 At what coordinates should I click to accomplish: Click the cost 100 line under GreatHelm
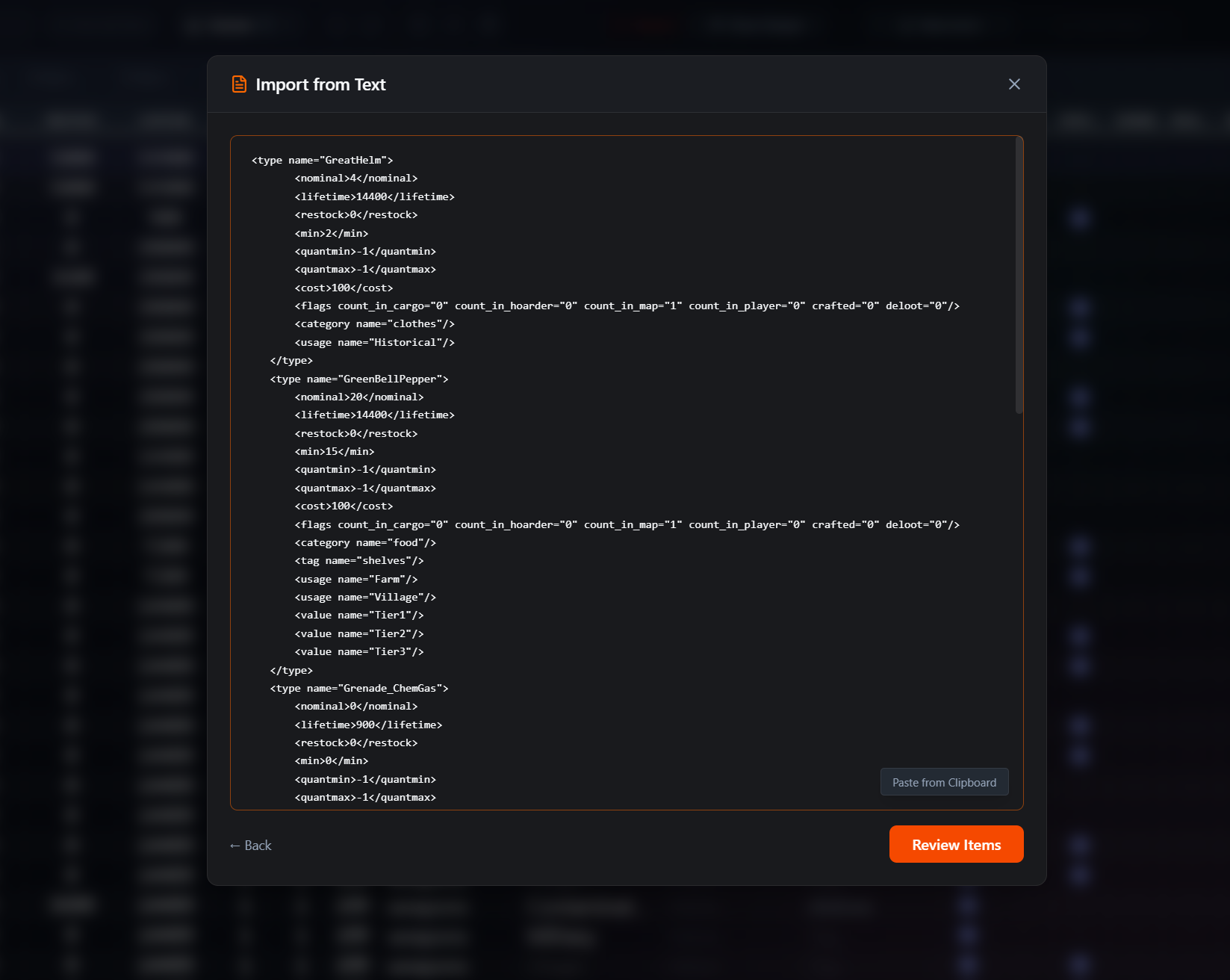pos(344,288)
